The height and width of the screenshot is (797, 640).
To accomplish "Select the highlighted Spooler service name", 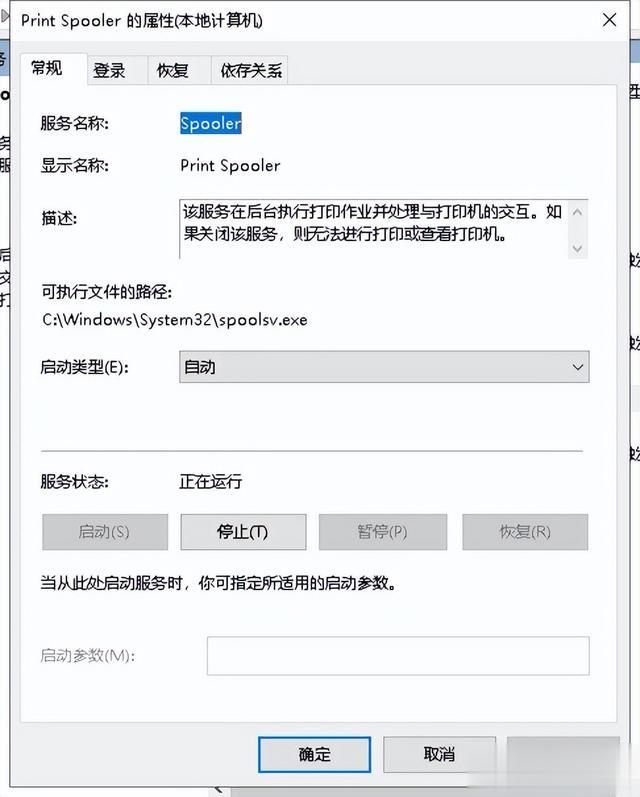I will [x=210, y=124].
